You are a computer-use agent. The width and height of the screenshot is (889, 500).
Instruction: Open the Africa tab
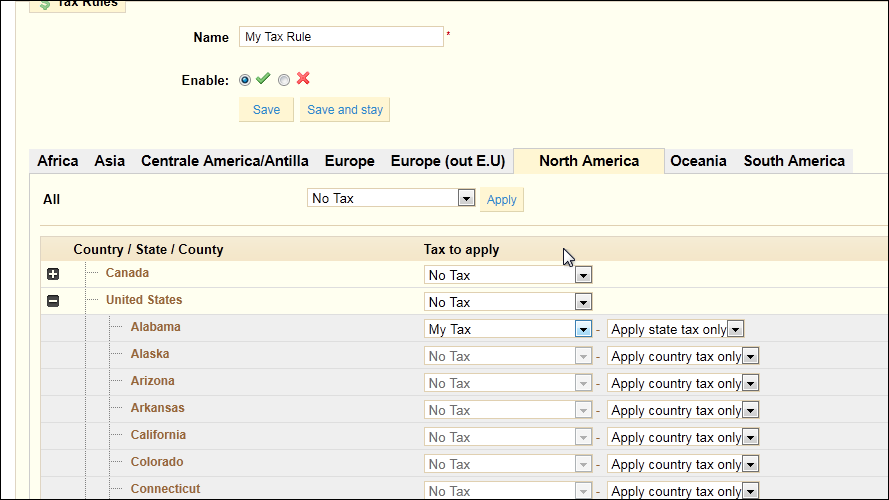click(58, 161)
